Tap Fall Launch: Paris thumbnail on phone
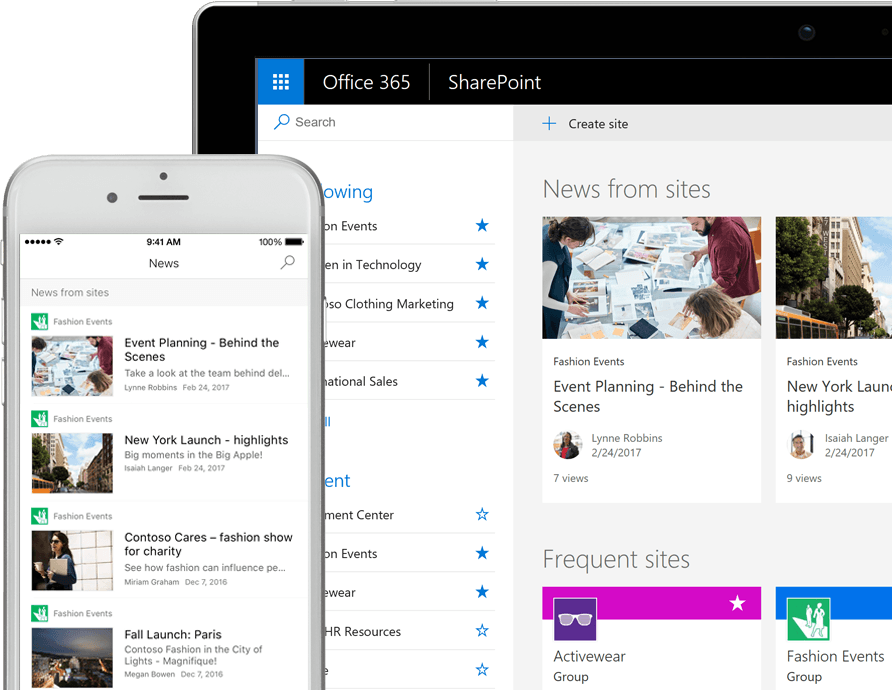 click(72, 658)
